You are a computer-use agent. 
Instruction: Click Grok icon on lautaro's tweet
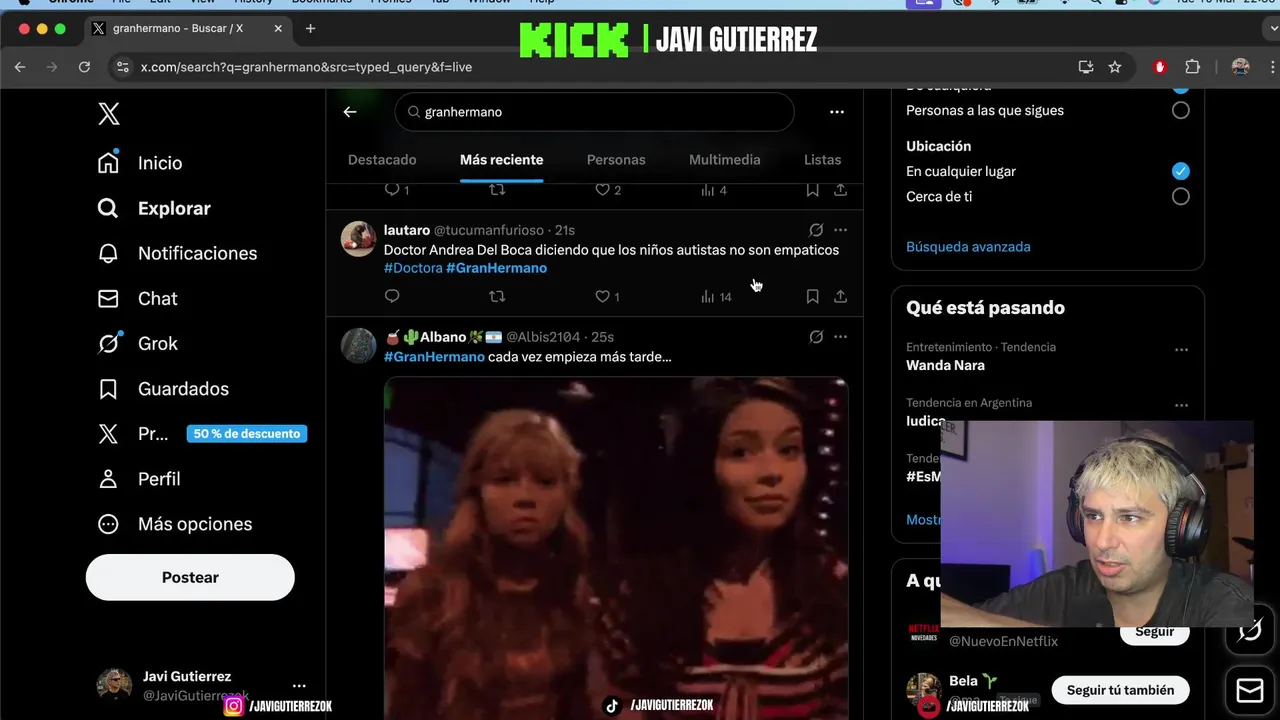point(816,230)
